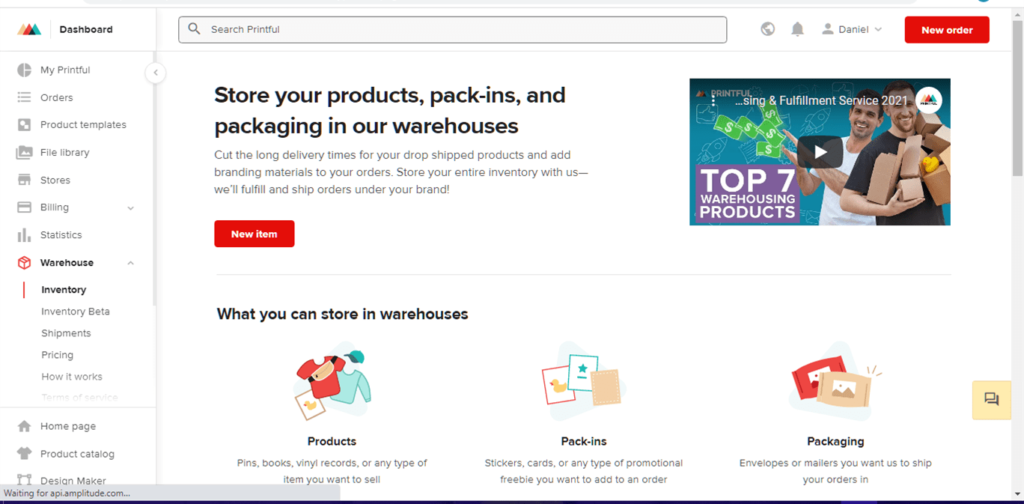Open the globe language selector
Viewport: 1024px width, 504px height.
click(768, 29)
